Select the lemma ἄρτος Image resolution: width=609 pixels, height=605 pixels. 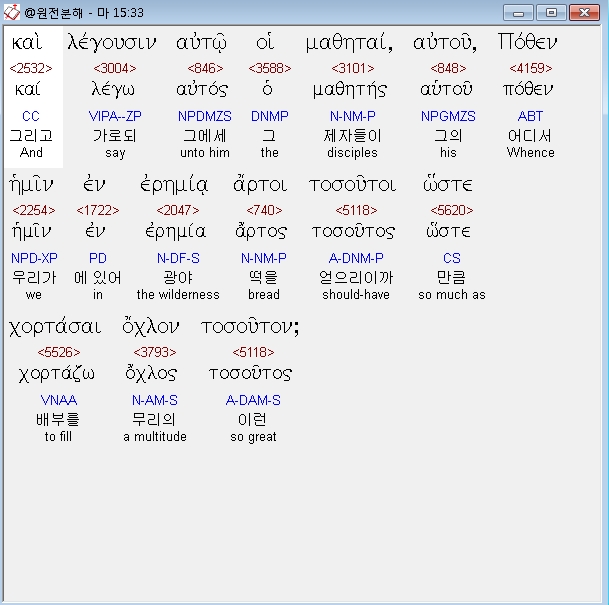(261, 231)
